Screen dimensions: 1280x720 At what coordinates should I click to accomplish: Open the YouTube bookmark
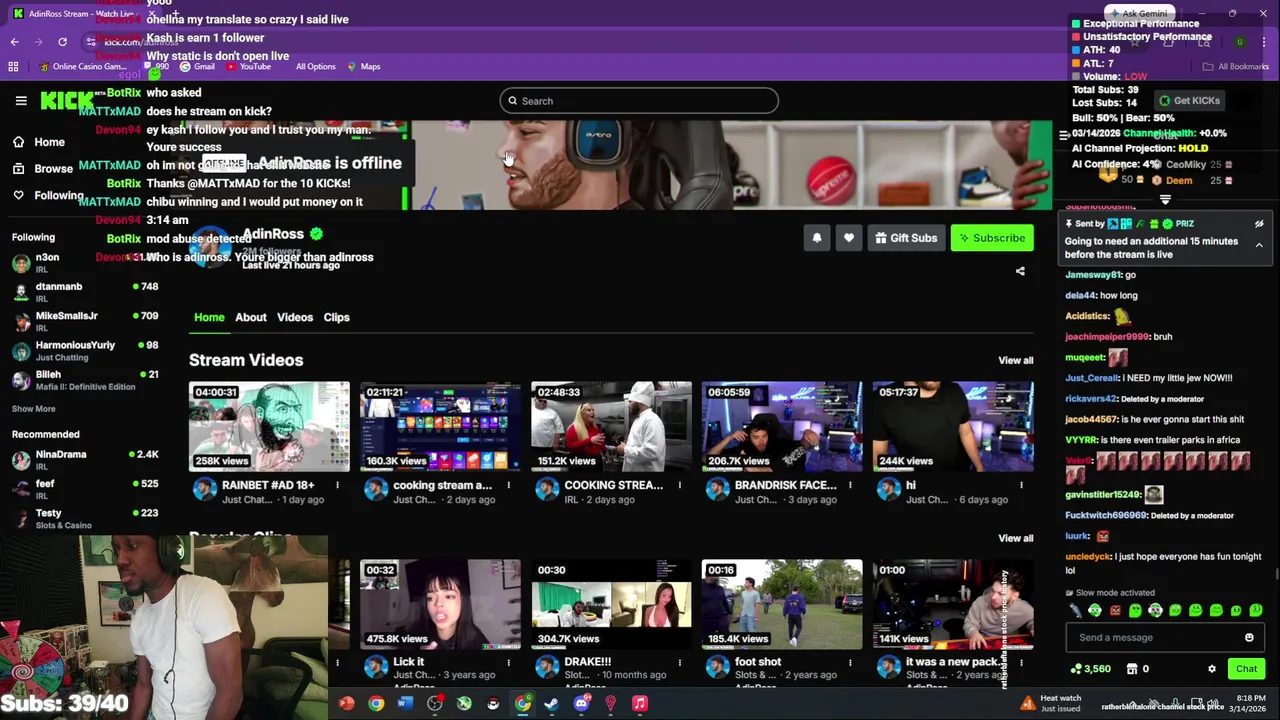(x=248, y=67)
